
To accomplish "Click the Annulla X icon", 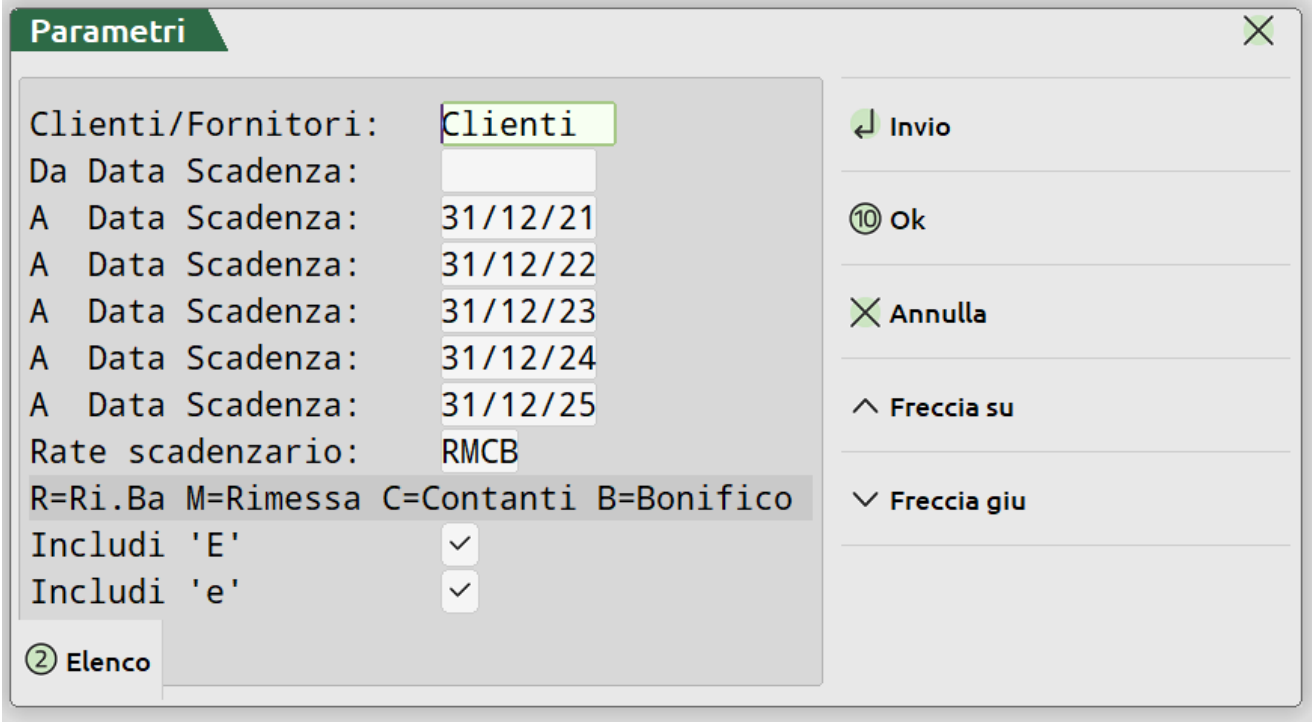I will (x=862, y=314).
